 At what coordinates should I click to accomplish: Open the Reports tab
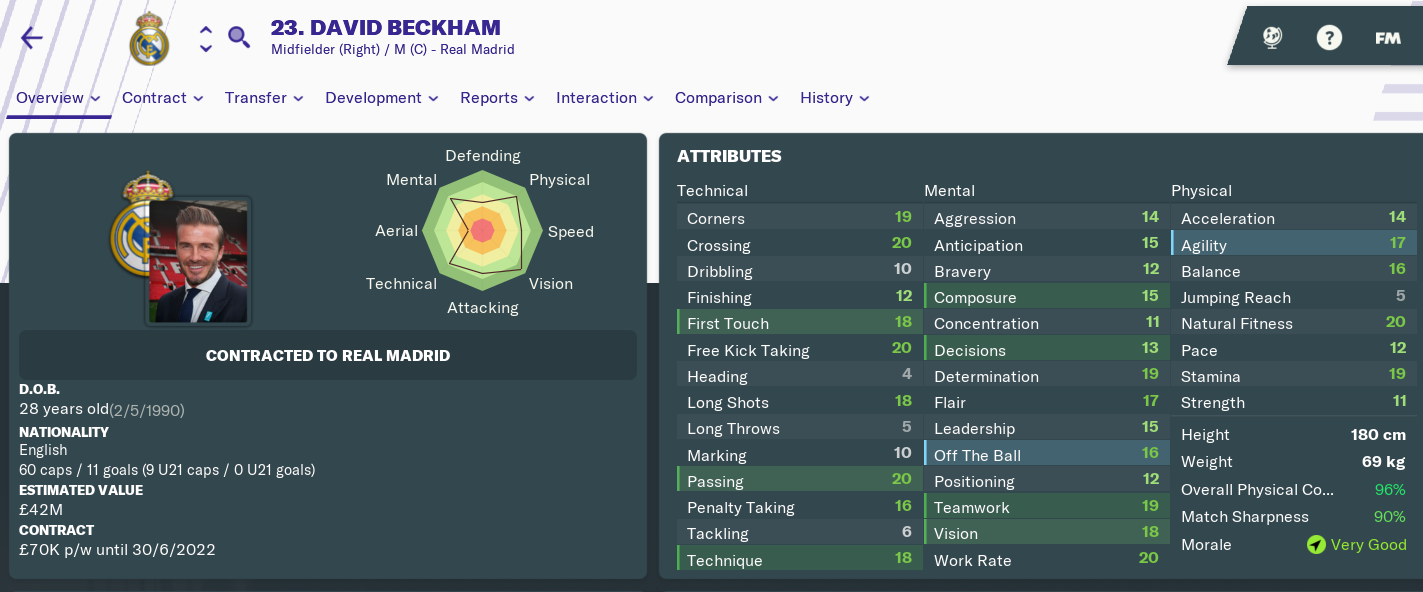click(498, 98)
